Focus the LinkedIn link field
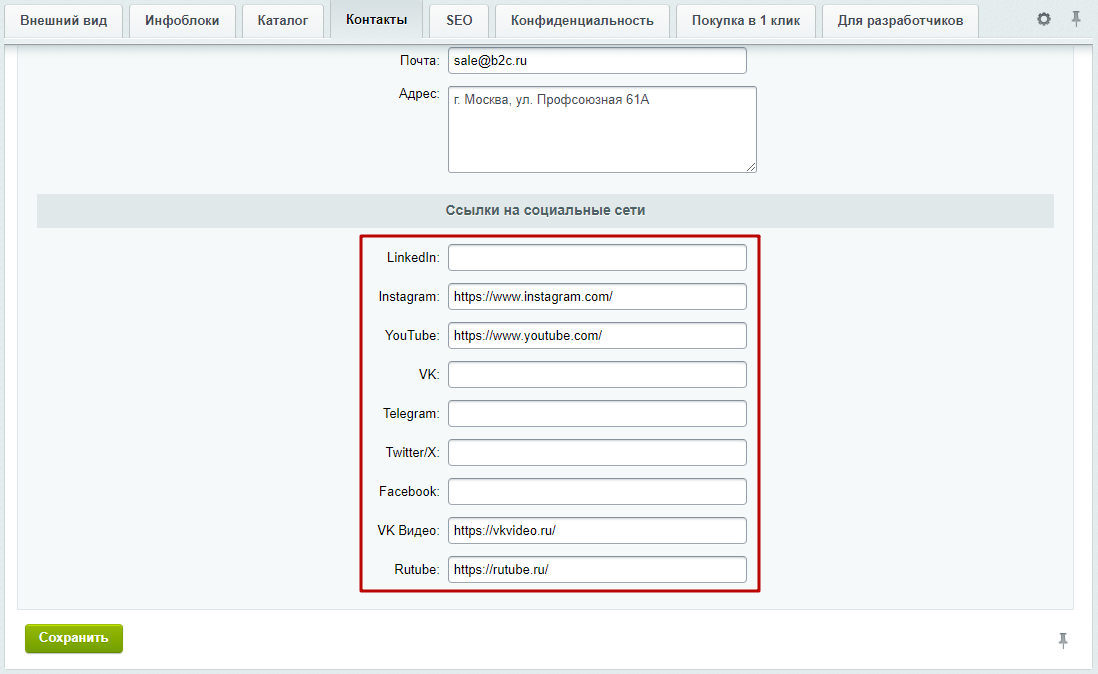This screenshot has height=674, width=1098. coord(597,258)
